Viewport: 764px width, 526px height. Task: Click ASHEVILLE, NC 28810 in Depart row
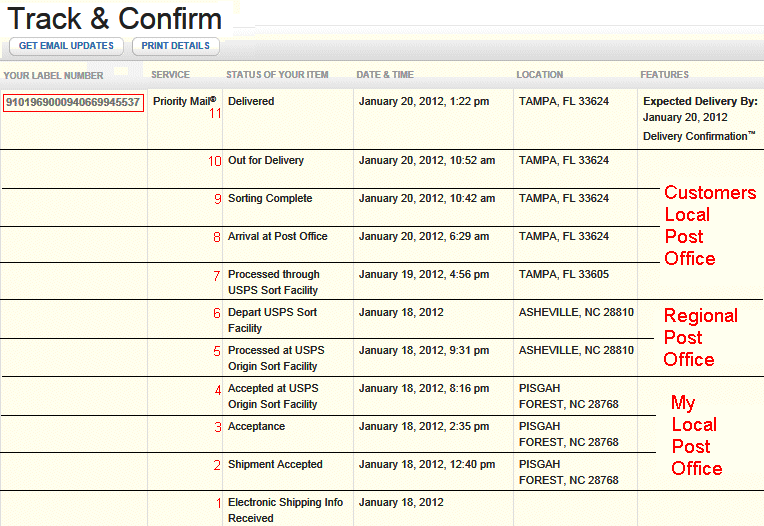(x=576, y=312)
